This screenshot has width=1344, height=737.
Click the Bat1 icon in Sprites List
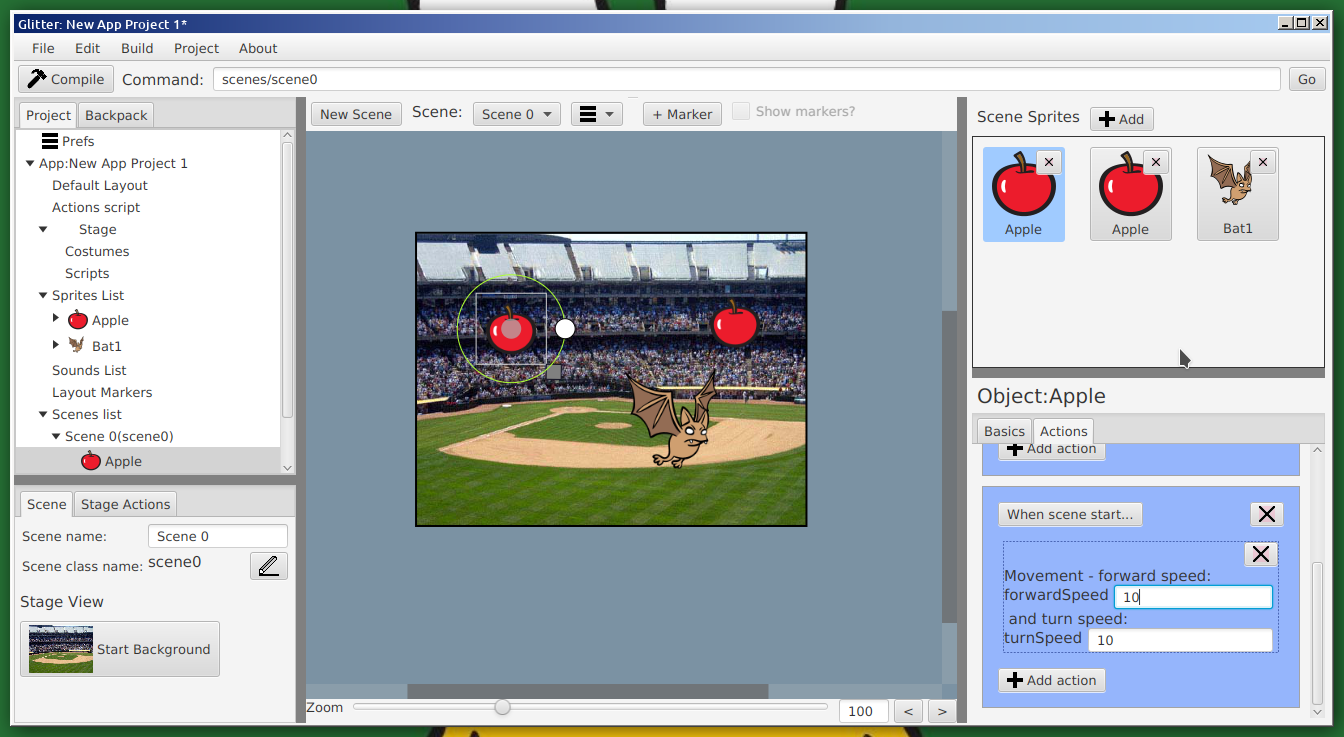[x=76, y=346]
